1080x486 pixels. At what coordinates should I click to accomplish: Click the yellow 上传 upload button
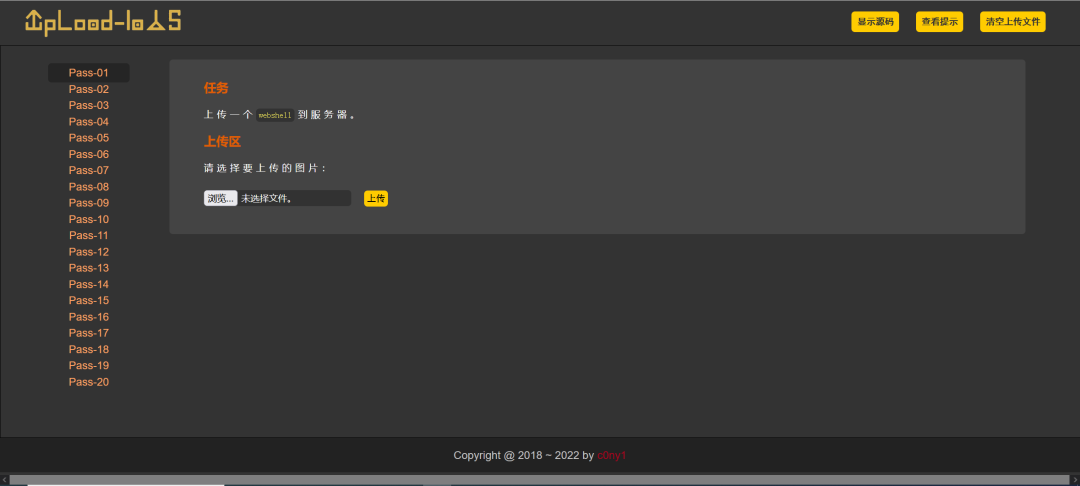tap(376, 198)
